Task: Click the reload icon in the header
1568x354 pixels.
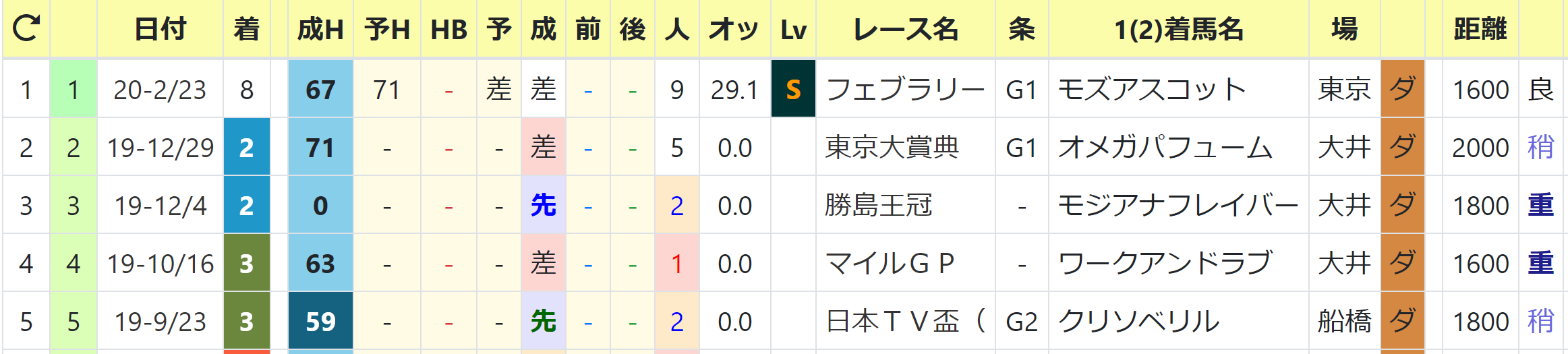Action: 26,28
